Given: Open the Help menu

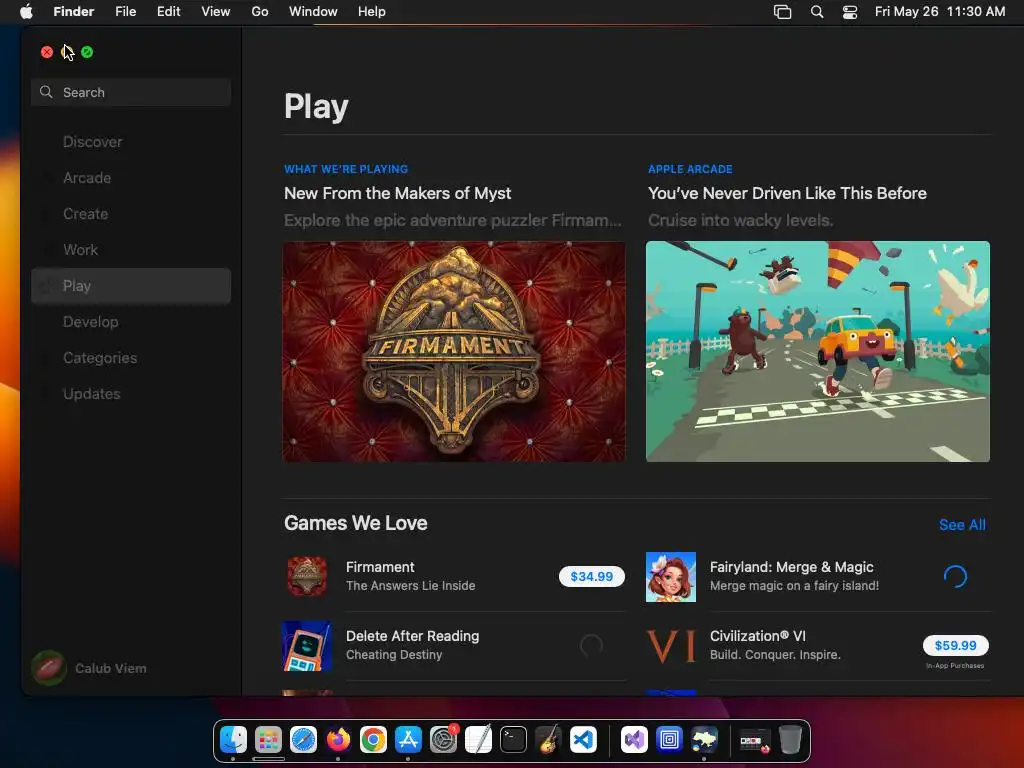Looking at the screenshot, I should pos(372,12).
